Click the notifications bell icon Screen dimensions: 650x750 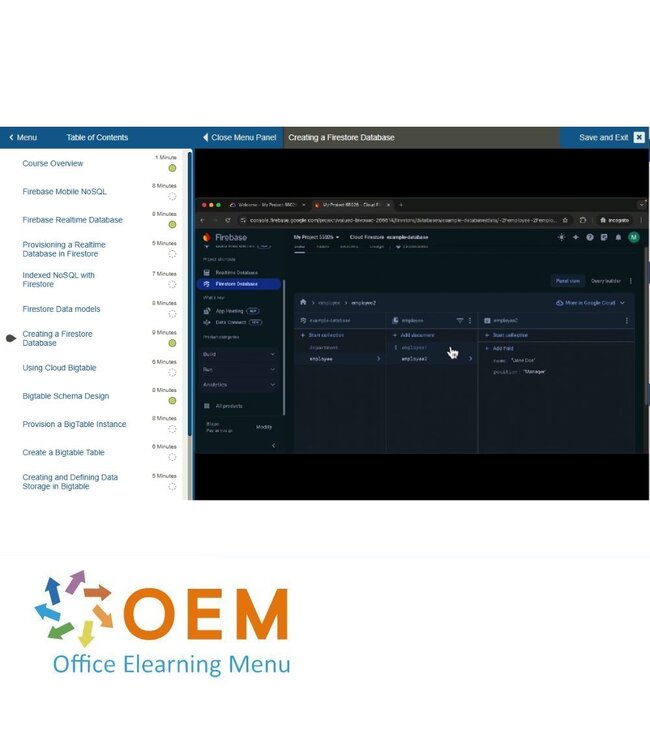tap(618, 237)
